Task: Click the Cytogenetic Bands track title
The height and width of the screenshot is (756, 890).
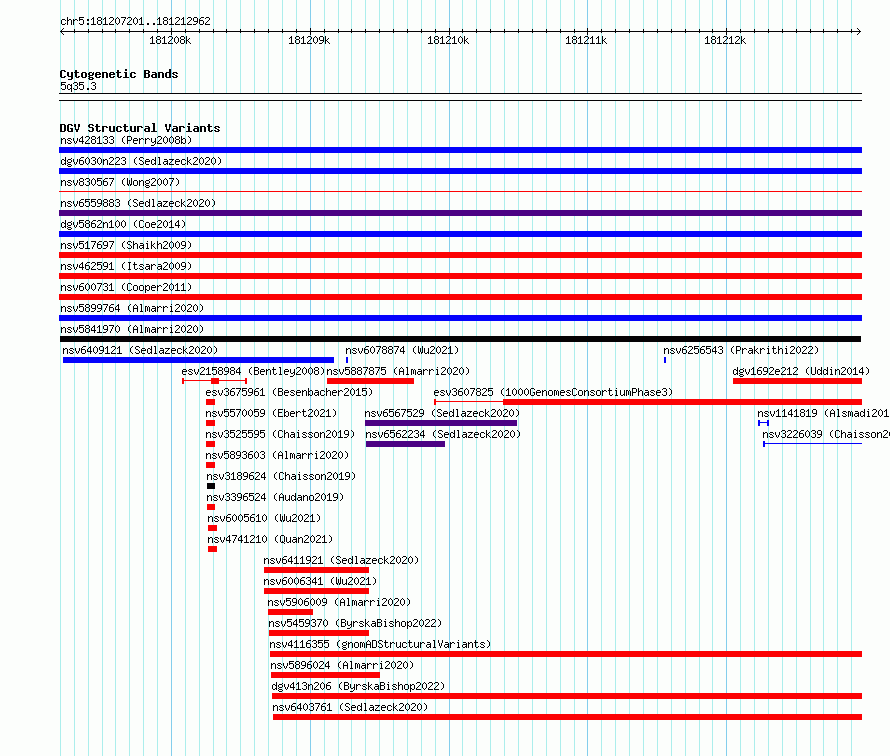Action: [119, 74]
